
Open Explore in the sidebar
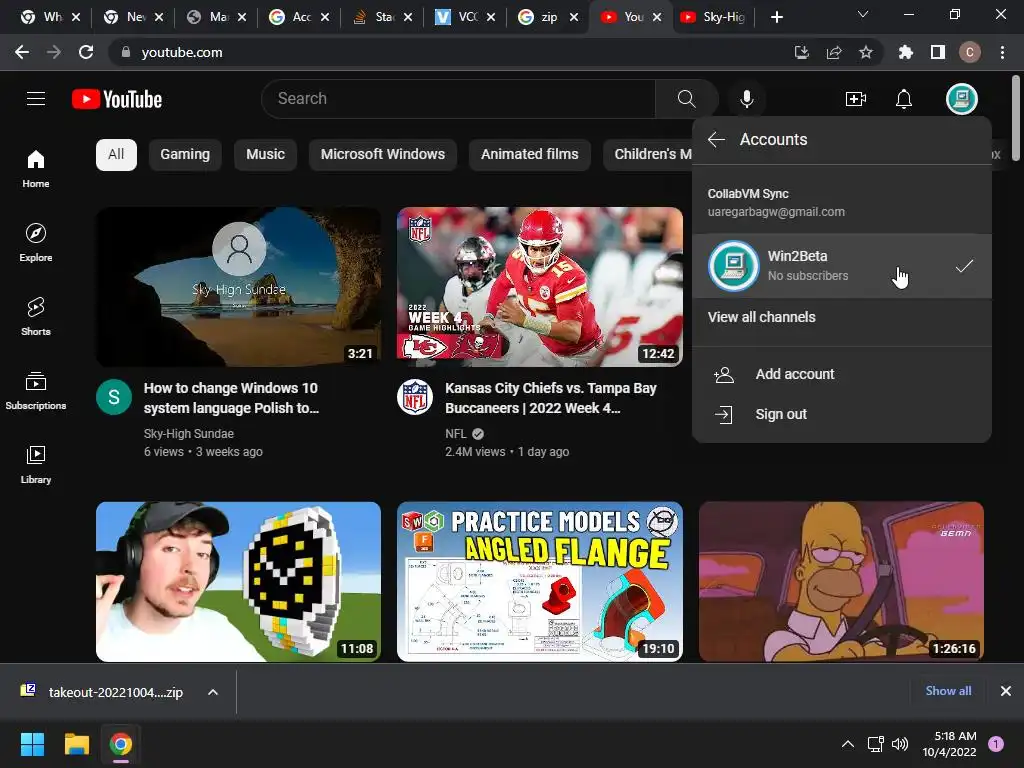pos(36,243)
